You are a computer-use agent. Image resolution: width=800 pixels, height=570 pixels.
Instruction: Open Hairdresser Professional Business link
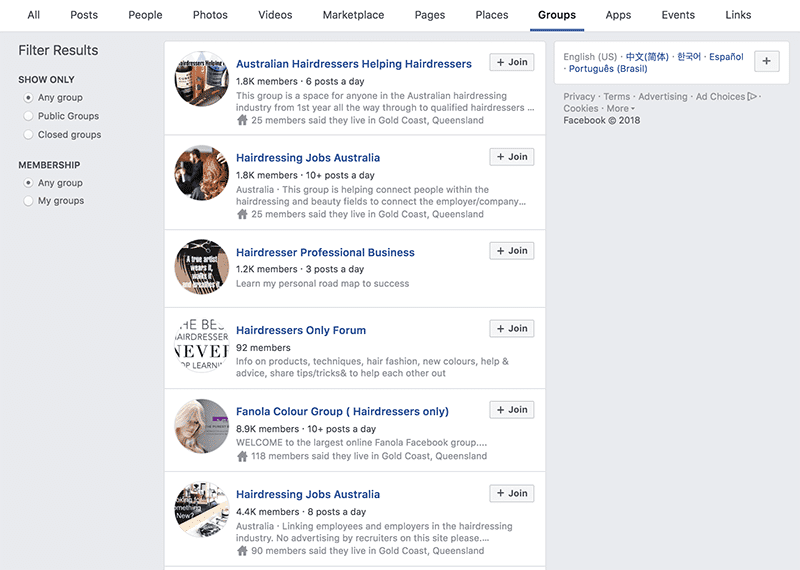[x=325, y=252]
